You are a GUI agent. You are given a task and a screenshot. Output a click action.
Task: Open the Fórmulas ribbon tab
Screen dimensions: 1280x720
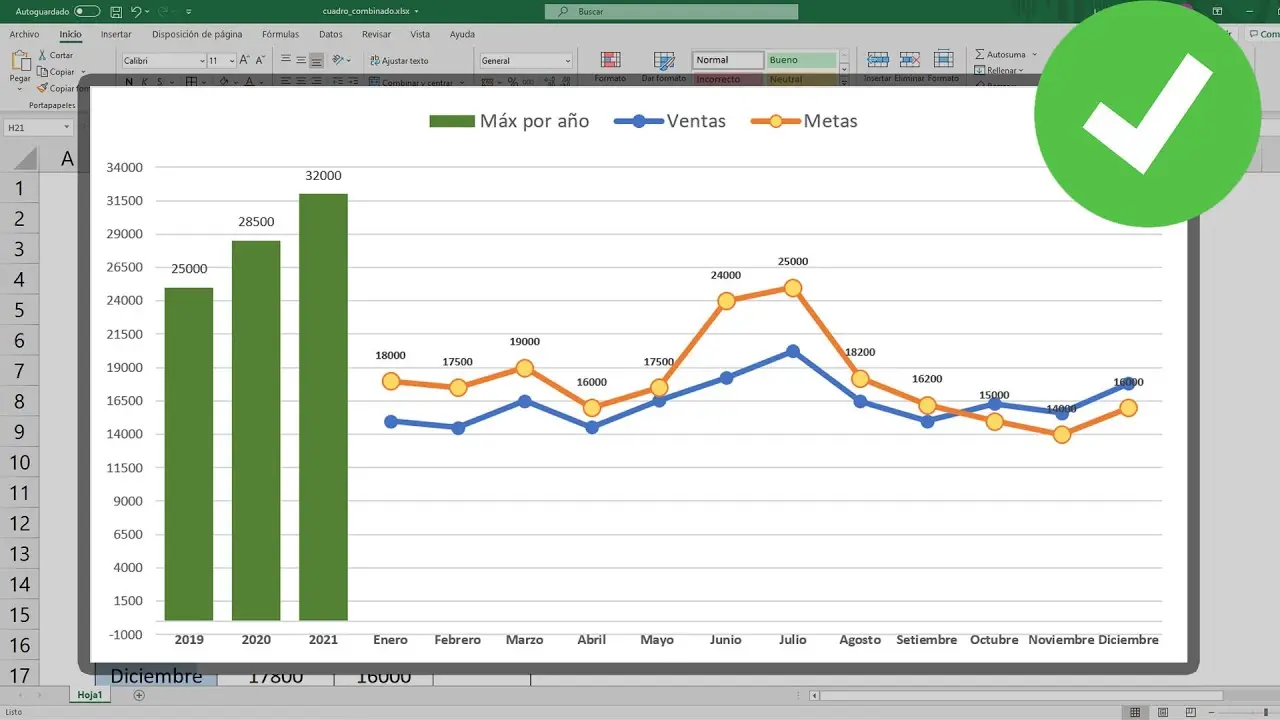pos(282,34)
